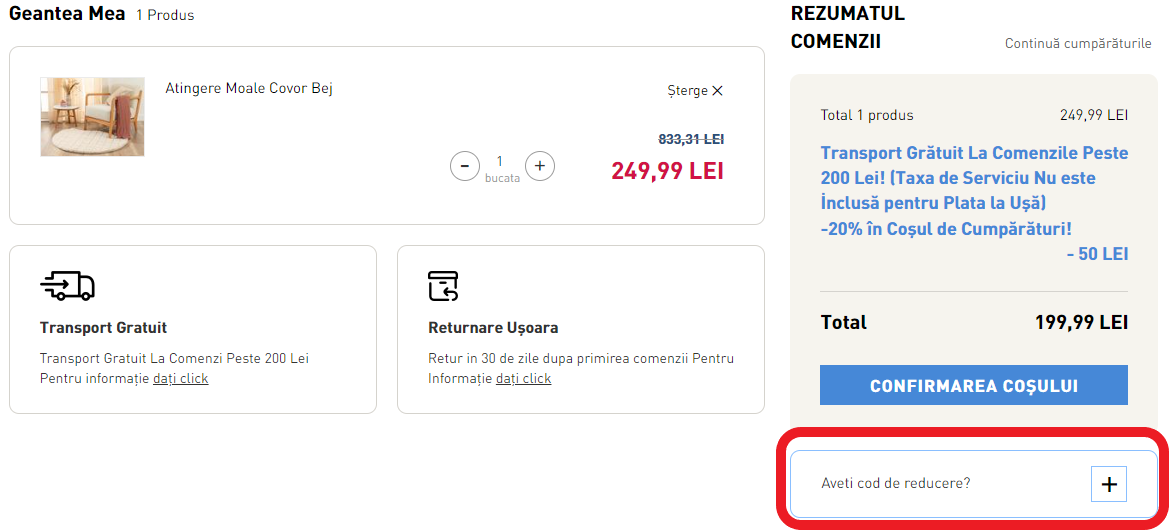Click the Geantea Mea heading
The height and width of the screenshot is (530, 1170).
(68, 14)
